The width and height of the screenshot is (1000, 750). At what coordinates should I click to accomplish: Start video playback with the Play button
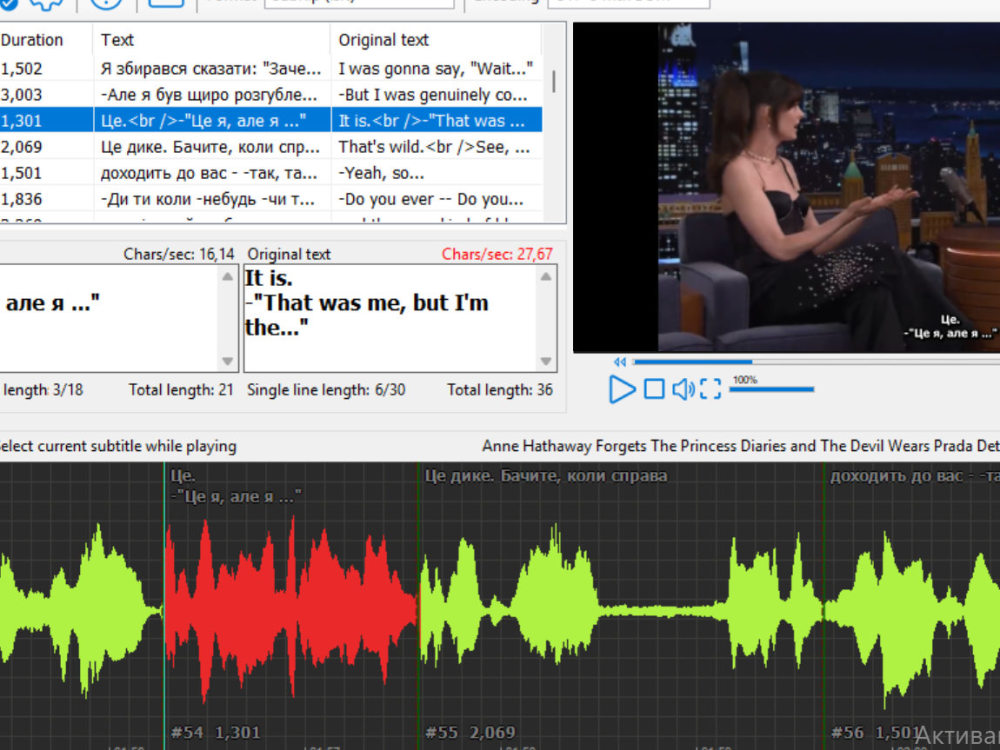click(x=622, y=389)
